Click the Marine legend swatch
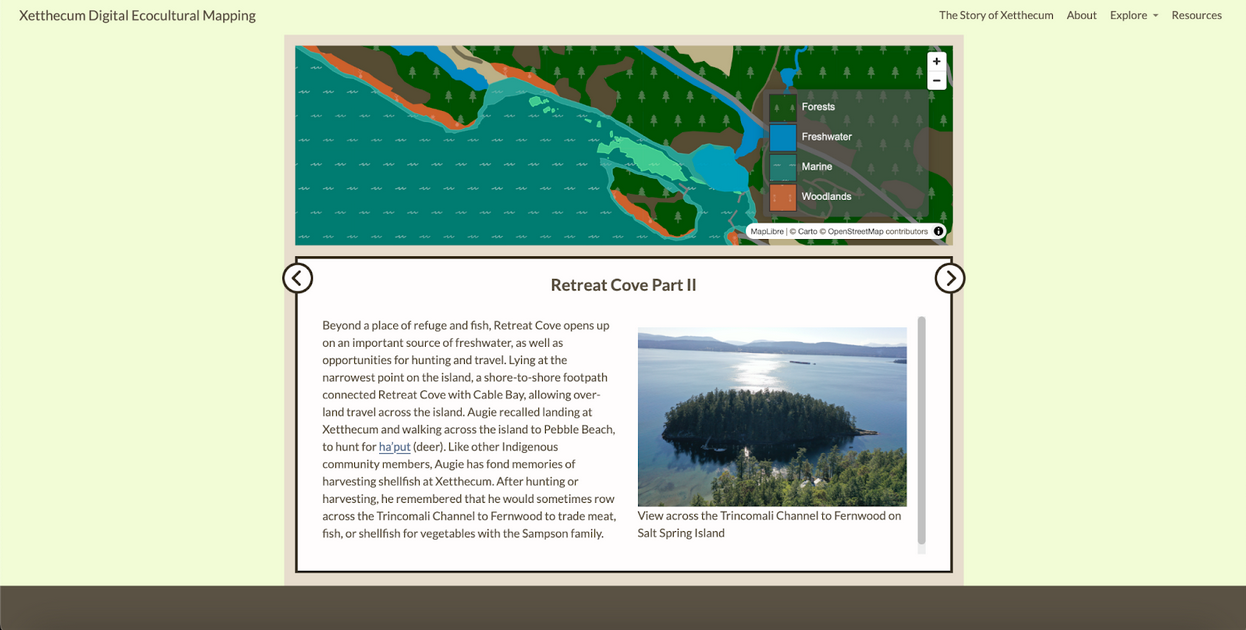The image size is (1246, 630). (783, 167)
